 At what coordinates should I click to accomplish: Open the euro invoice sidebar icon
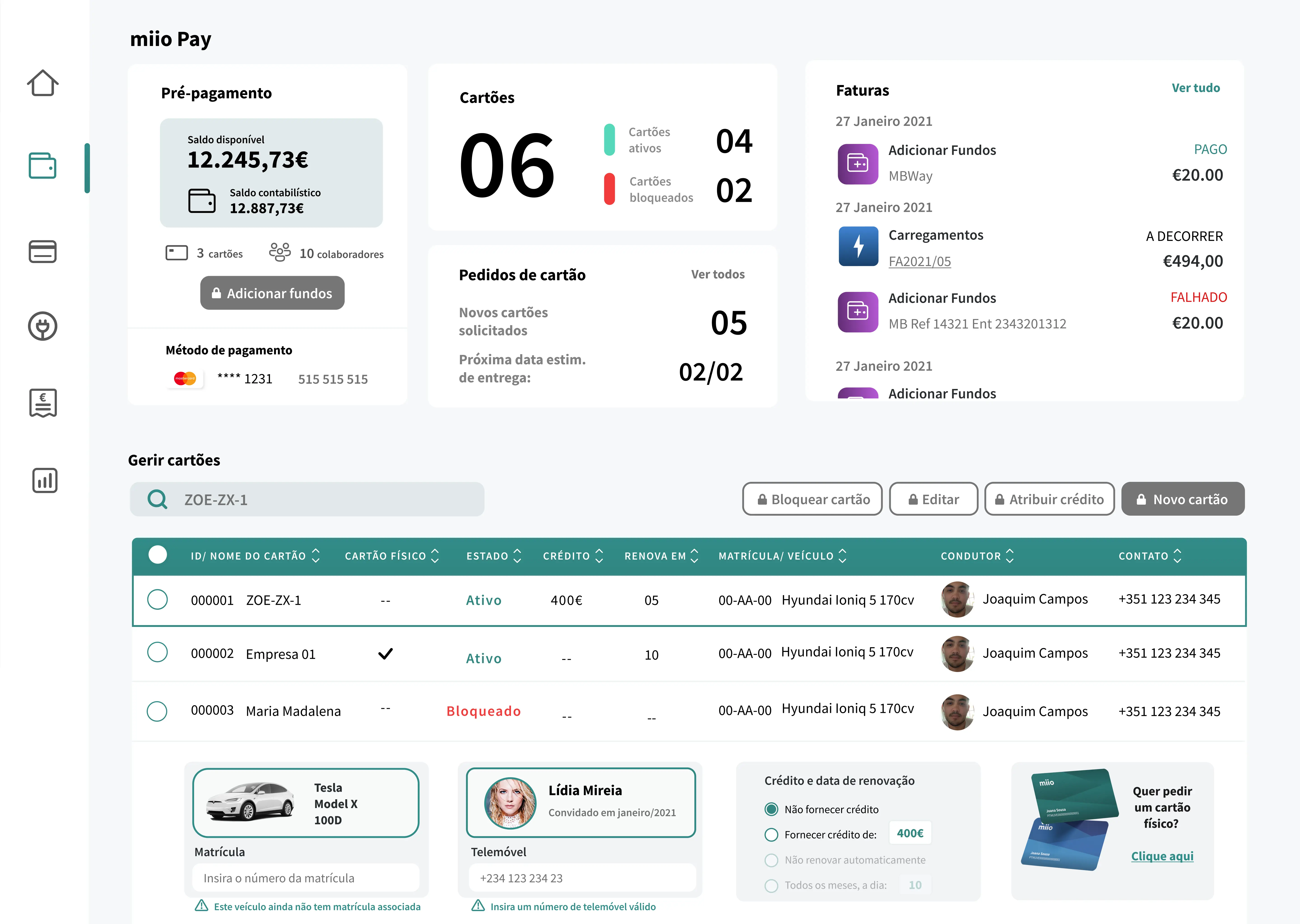point(43,403)
